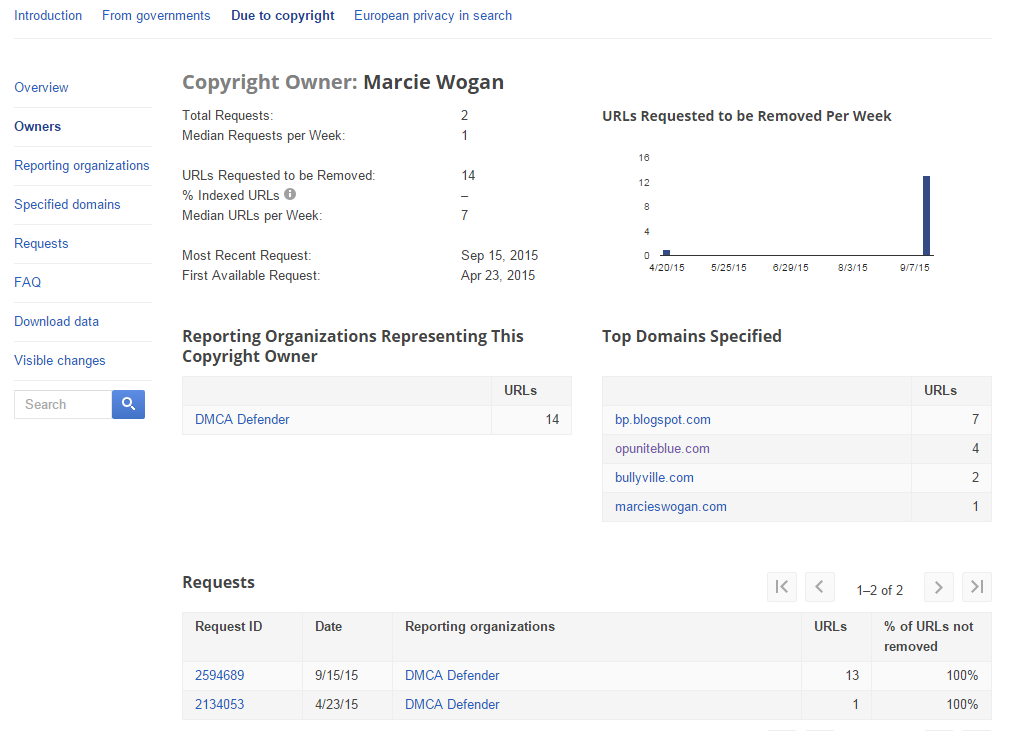Screen dimensions: 1014x731
Task: Click the tall 9/7/15 chart bar
Action: pyautogui.click(x=927, y=216)
